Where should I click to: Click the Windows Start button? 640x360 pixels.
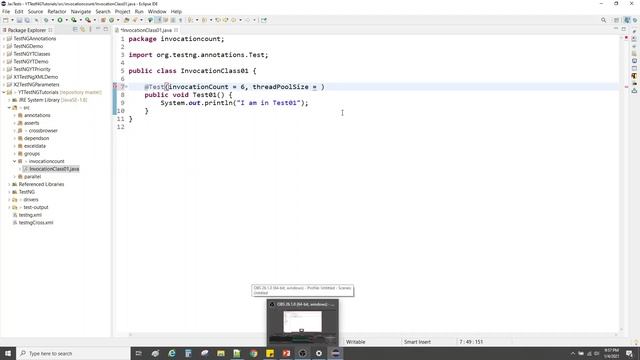pyautogui.click(x=8, y=353)
